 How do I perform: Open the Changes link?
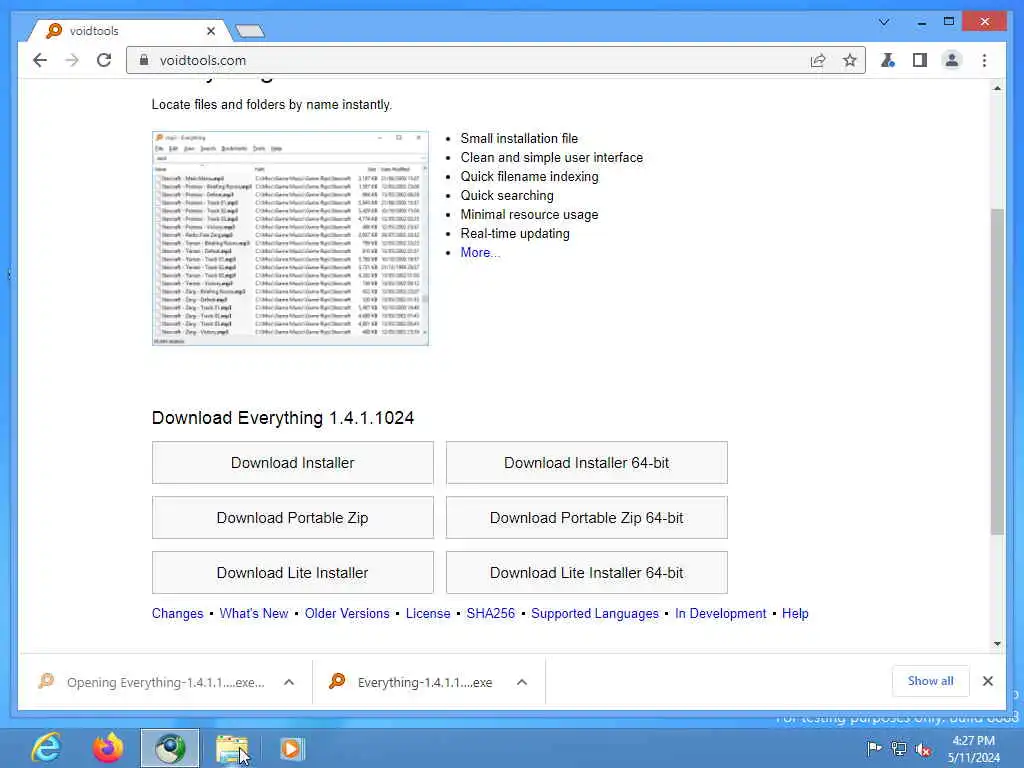pos(178,613)
